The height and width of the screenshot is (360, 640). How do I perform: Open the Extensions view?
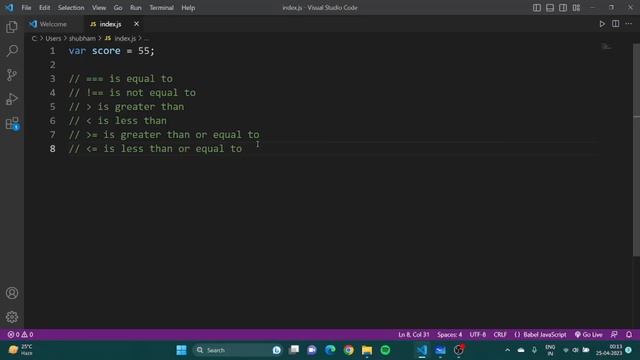tap(12, 123)
